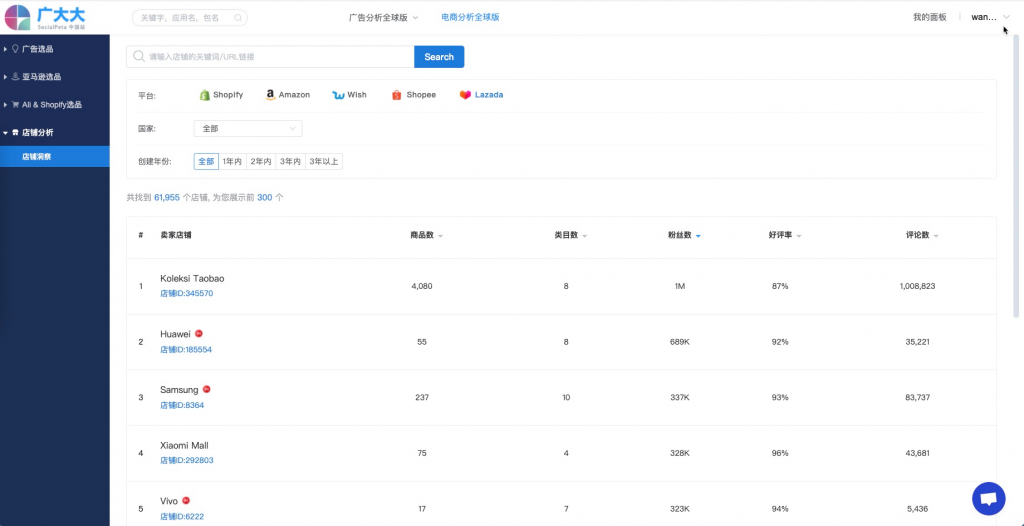Select the Shopee platform icon
The image size is (1024, 526).
click(396, 95)
